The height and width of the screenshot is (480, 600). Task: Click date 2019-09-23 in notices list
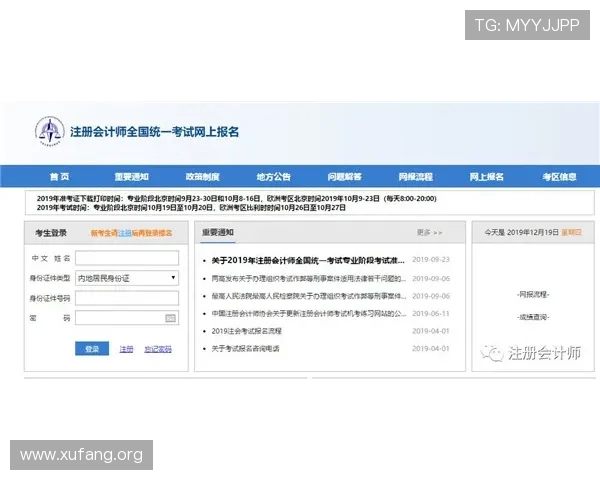tap(431, 260)
